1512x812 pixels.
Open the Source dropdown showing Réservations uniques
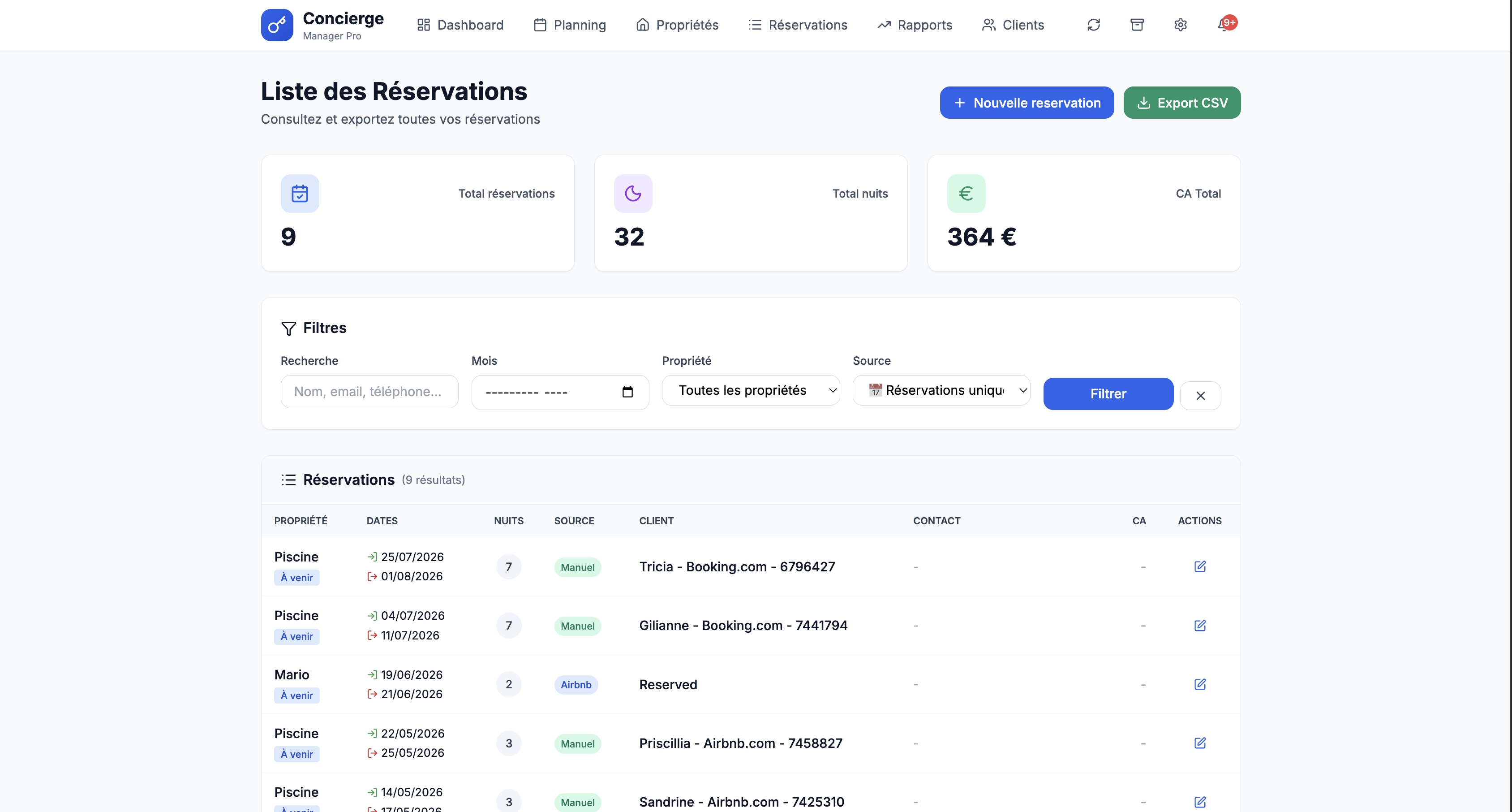(941, 390)
